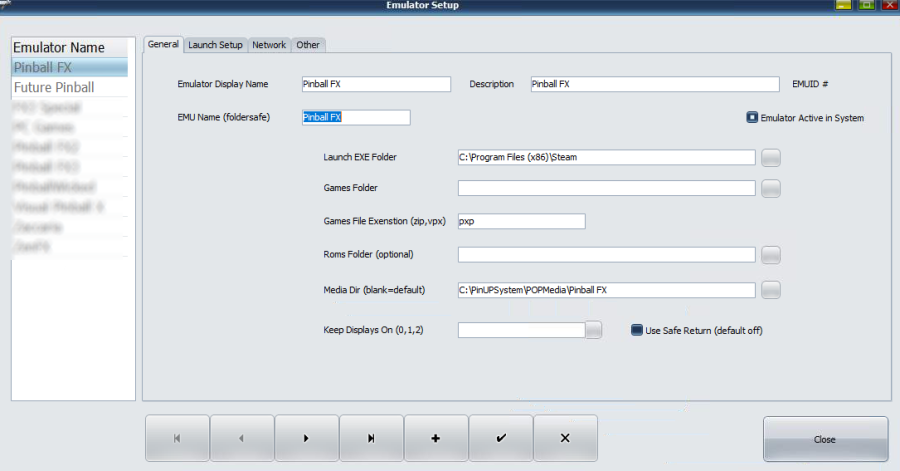Browse for Roms Folder path
This screenshot has height=471, width=900.
coord(771,255)
